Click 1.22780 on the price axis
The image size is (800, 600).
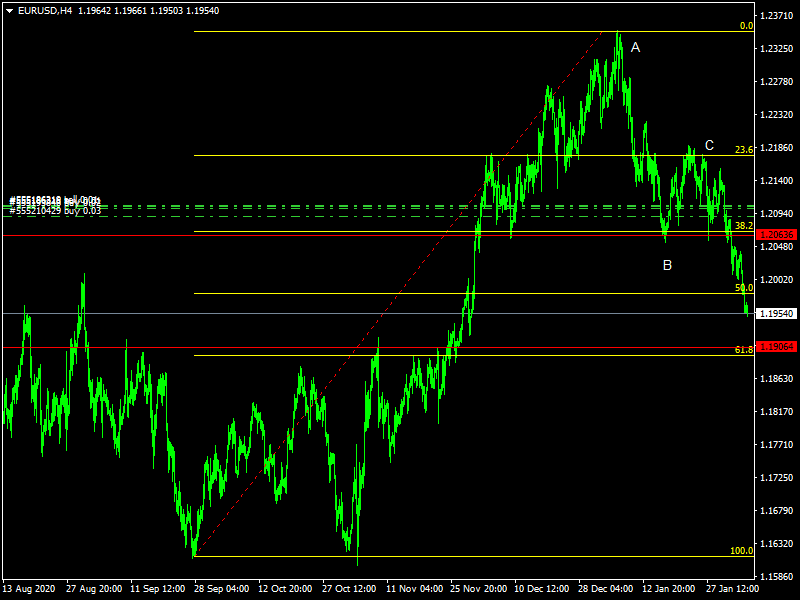(x=777, y=82)
